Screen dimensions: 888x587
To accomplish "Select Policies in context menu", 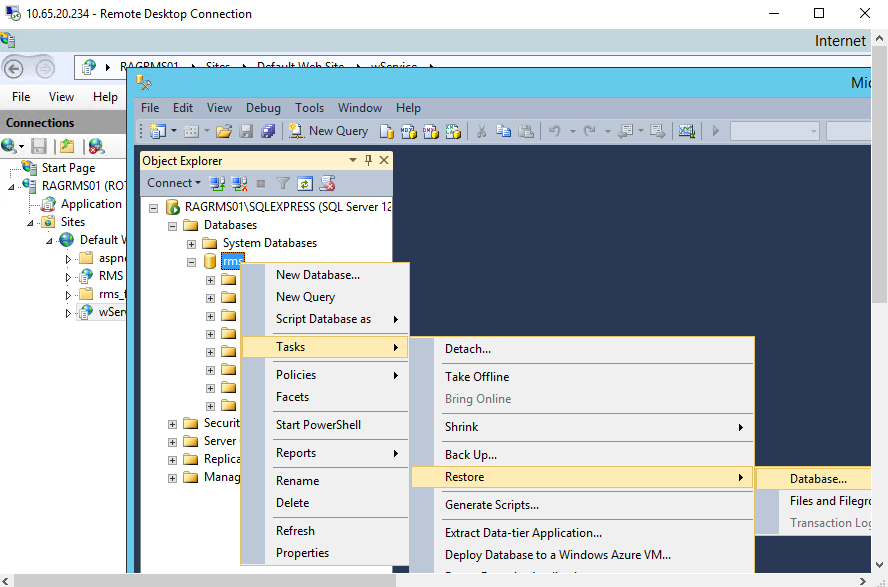I will (x=325, y=375).
